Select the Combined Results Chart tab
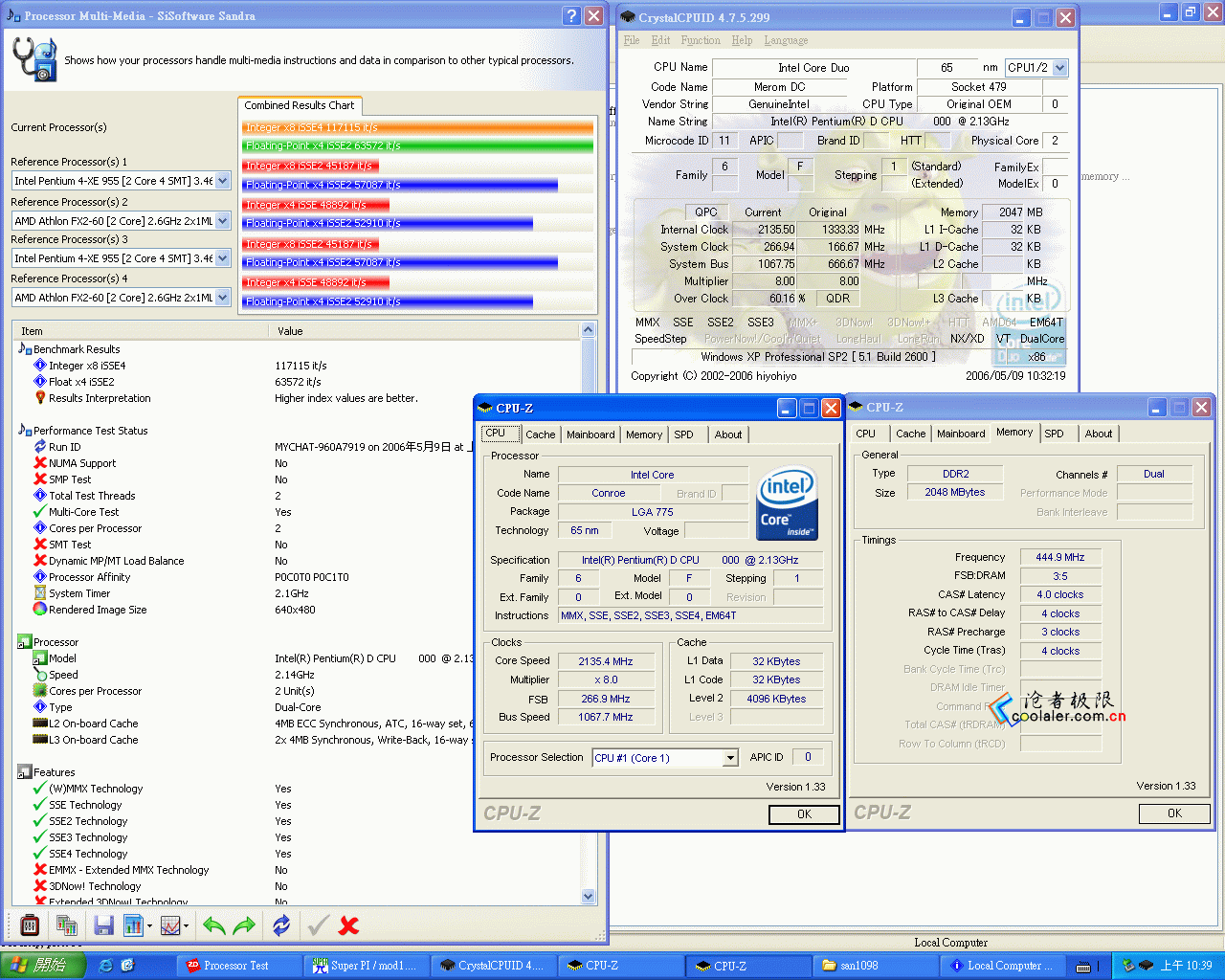The image size is (1225, 980). pos(300,105)
